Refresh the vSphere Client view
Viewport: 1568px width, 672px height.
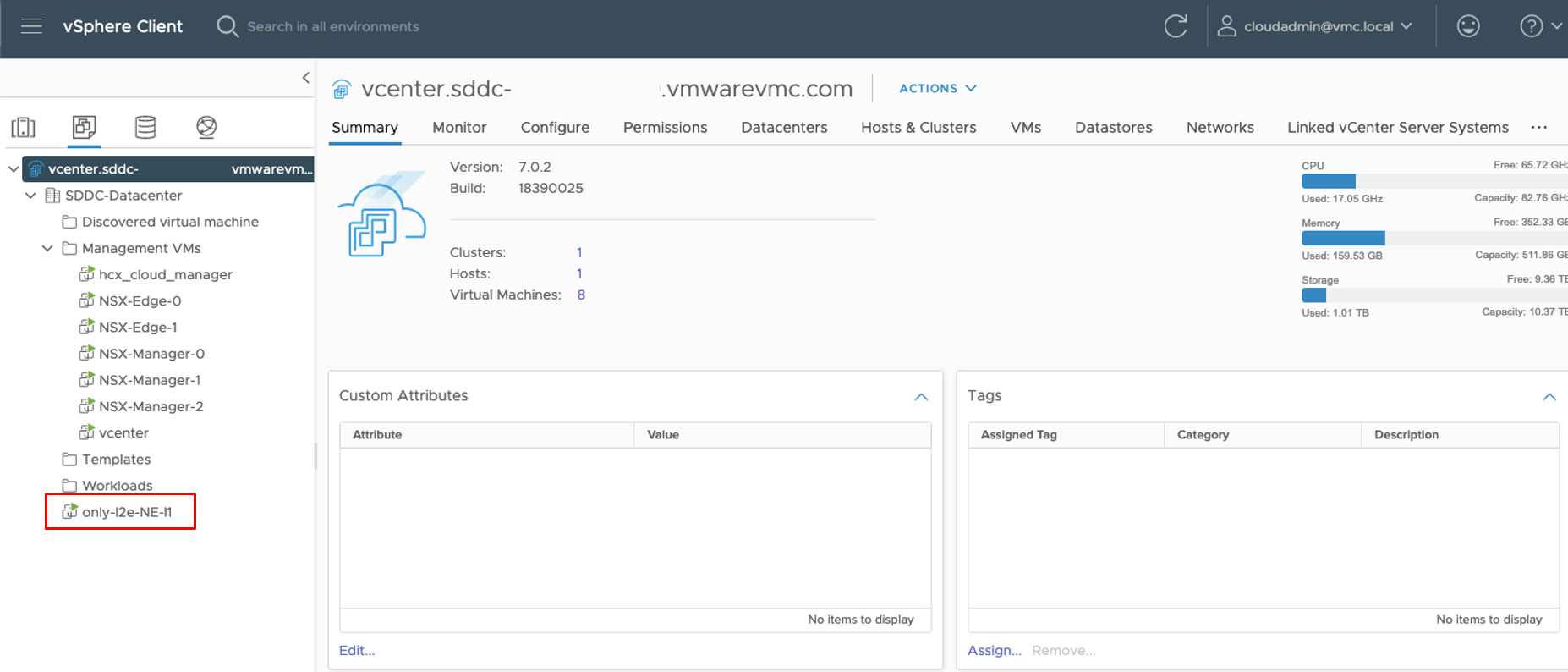[x=1176, y=26]
